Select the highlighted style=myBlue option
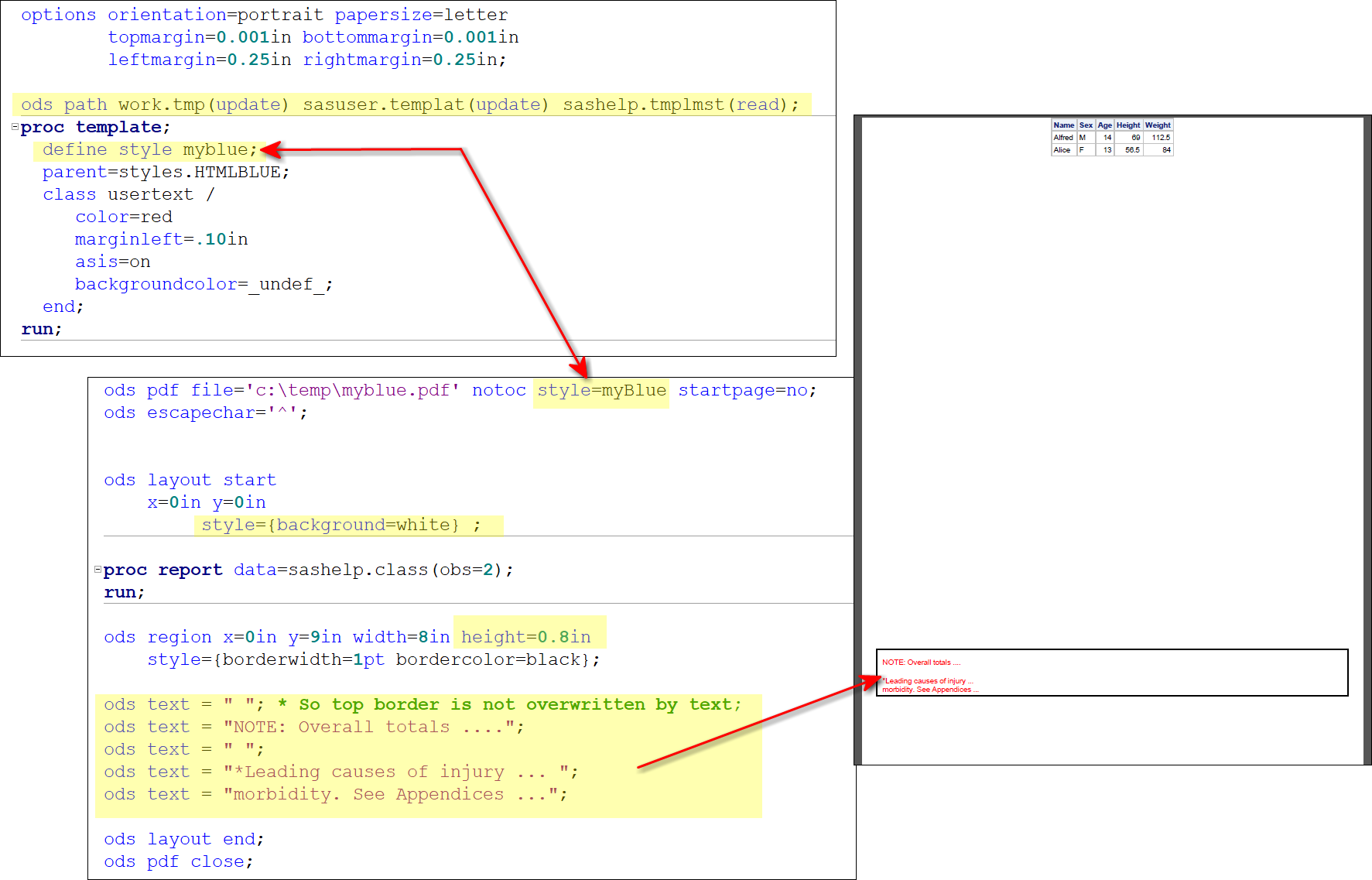1372x880 pixels. pos(600,391)
